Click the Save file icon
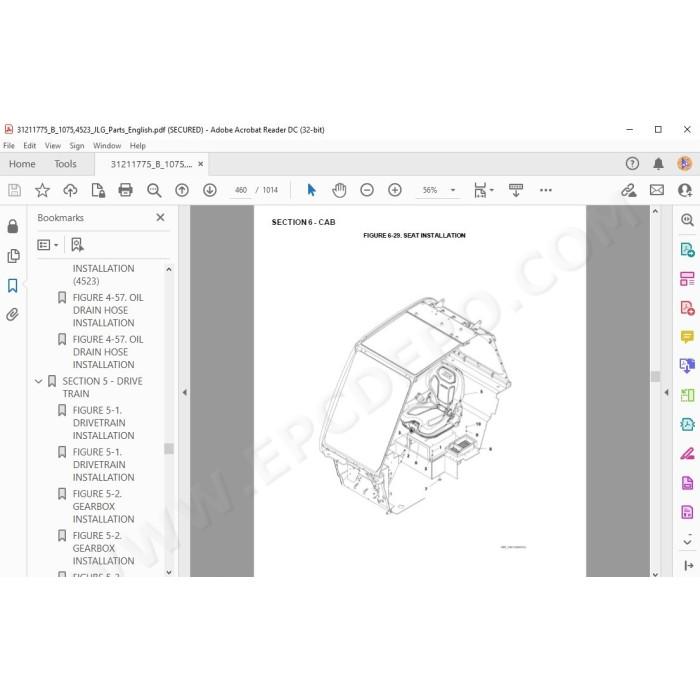Viewport: 700px width, 700px height. [x=14, y=190]
